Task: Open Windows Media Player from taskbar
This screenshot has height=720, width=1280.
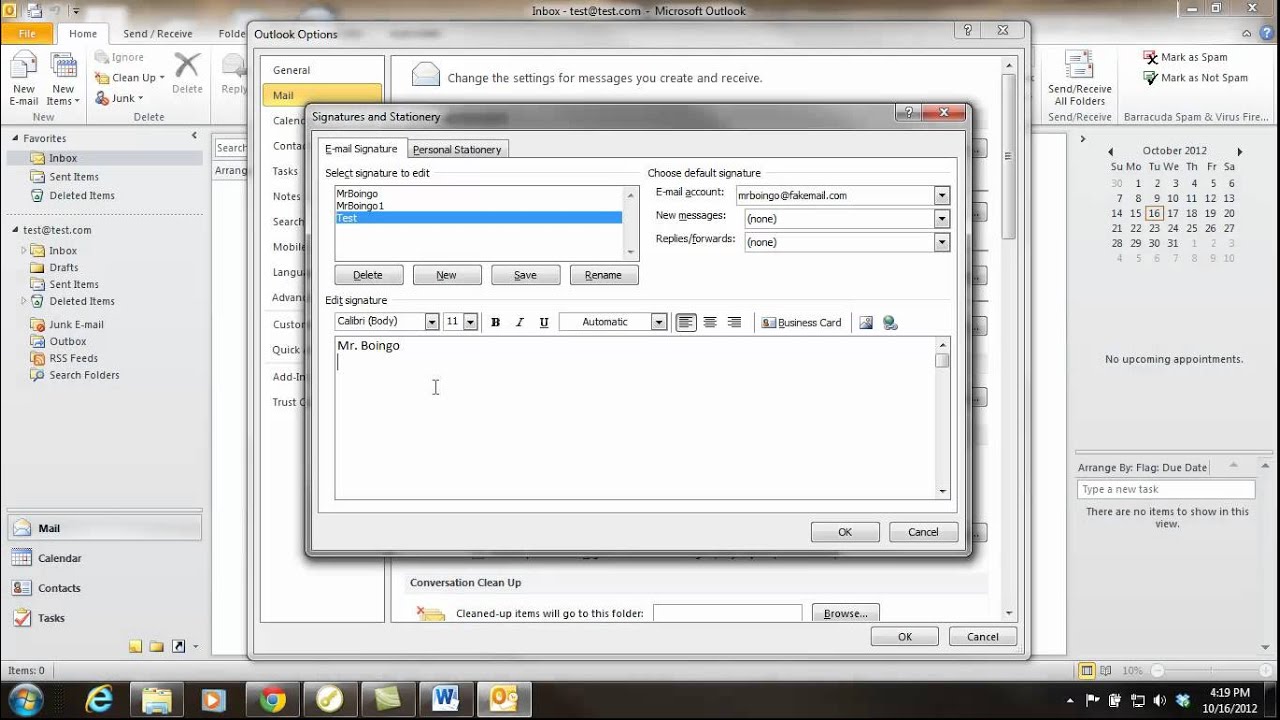Action: click(x=215, y=699)
